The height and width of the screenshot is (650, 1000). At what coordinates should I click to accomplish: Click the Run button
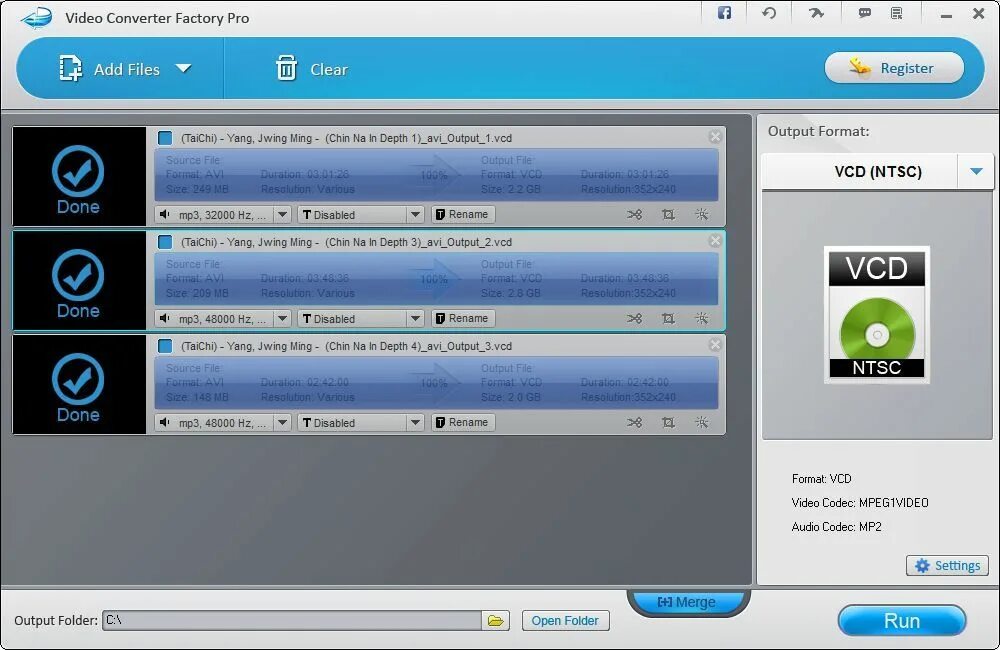coord(902,621)
